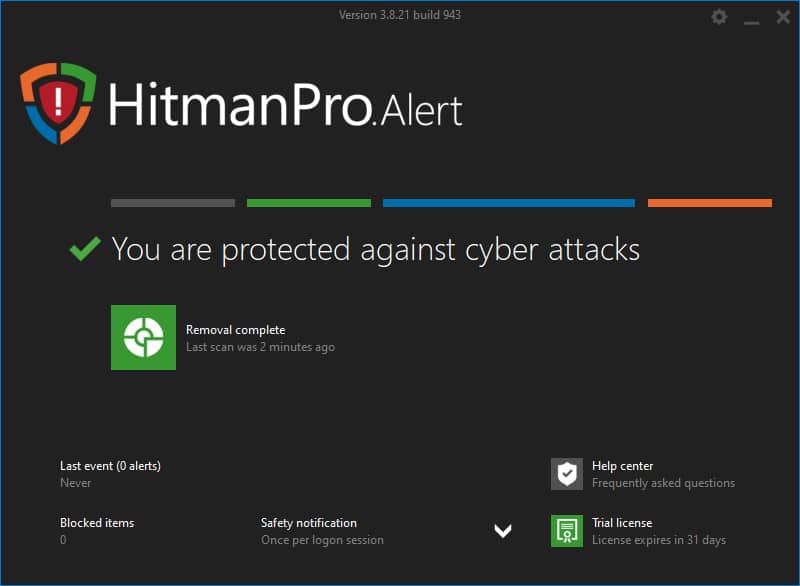Screen dimensions: 800x586
Task: Open the Last event alerts entry
Action: coord(110,466)
